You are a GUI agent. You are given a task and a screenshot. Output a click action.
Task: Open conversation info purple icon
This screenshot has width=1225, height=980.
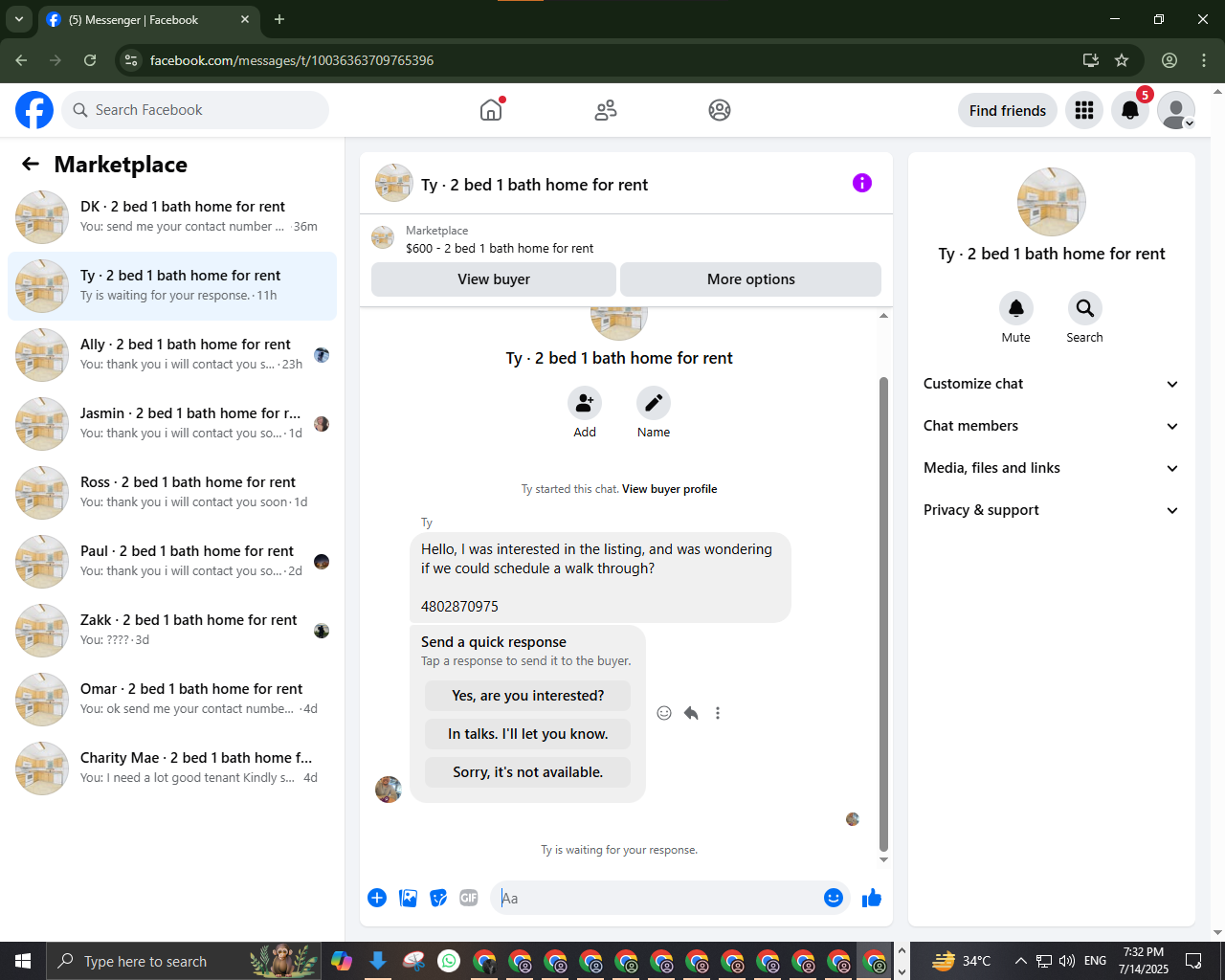pos(862,183)
